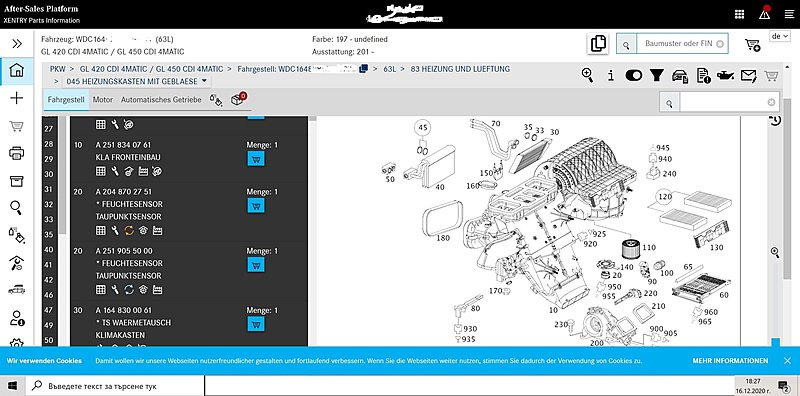Open the printer icon in sidebar
The image size is (800, 396).
click(x=17, y=153)
